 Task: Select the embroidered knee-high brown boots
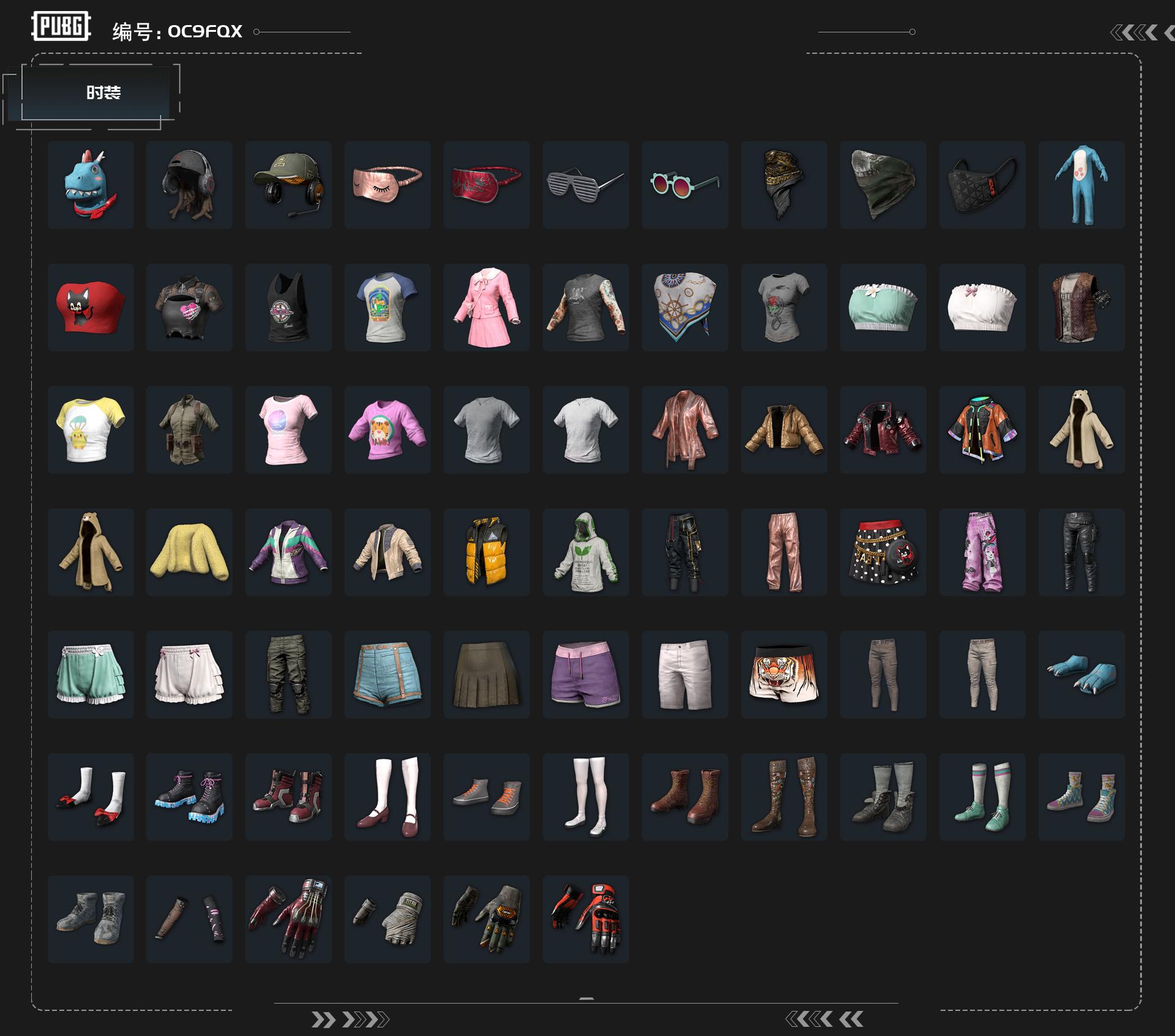pyautogui.click(x=784, y=797)
